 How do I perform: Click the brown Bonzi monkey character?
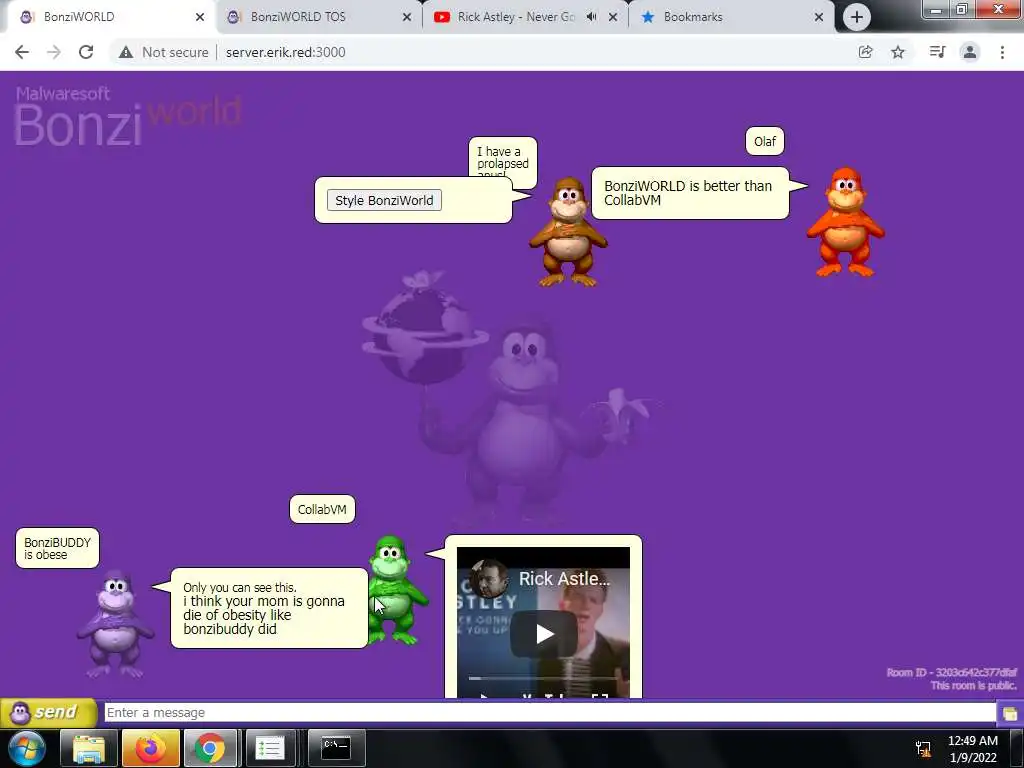tap(568, 232)
